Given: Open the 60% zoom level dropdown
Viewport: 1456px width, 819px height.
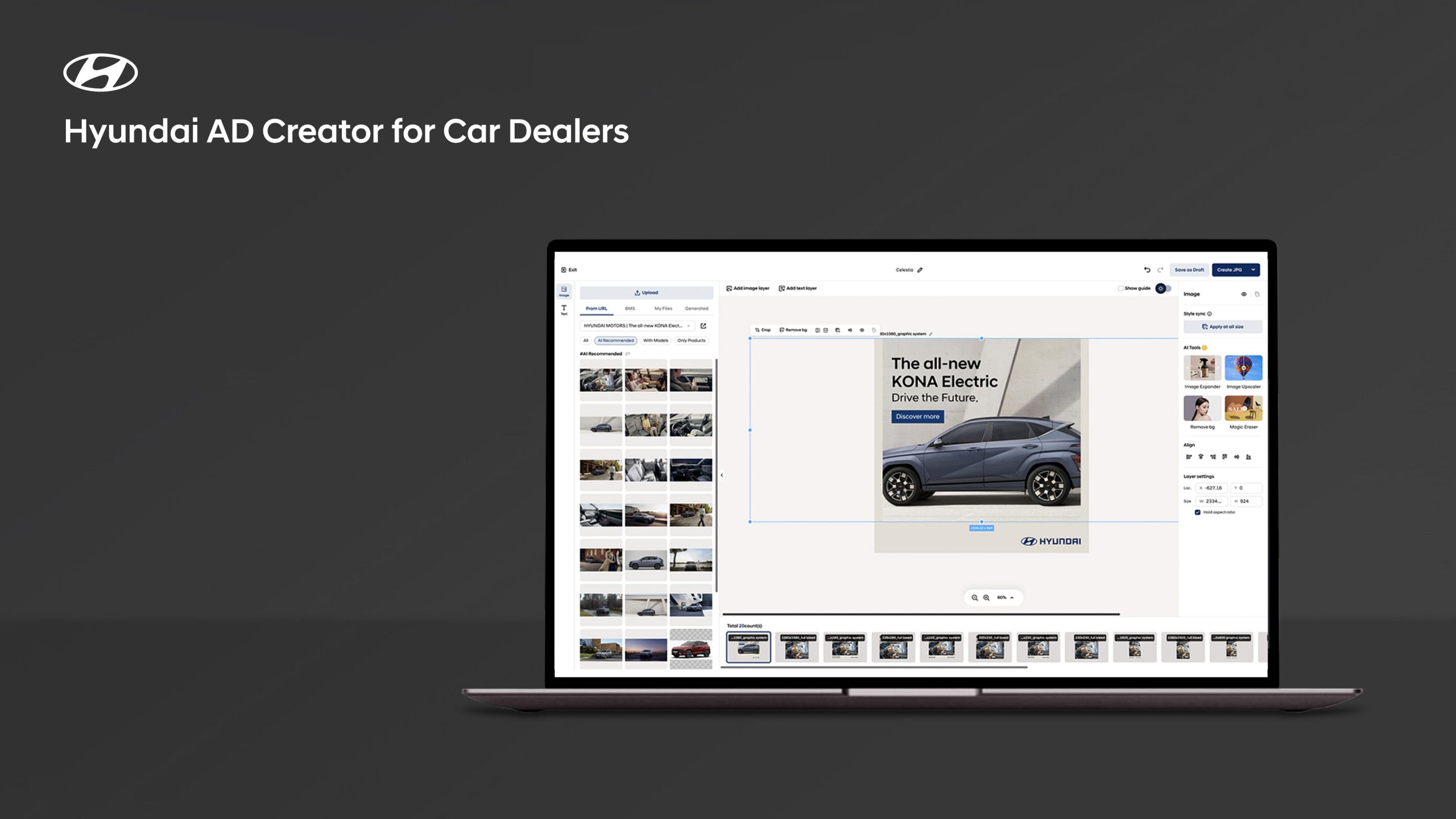Looking at the screenshot, I should click(x=1005, y=598).
